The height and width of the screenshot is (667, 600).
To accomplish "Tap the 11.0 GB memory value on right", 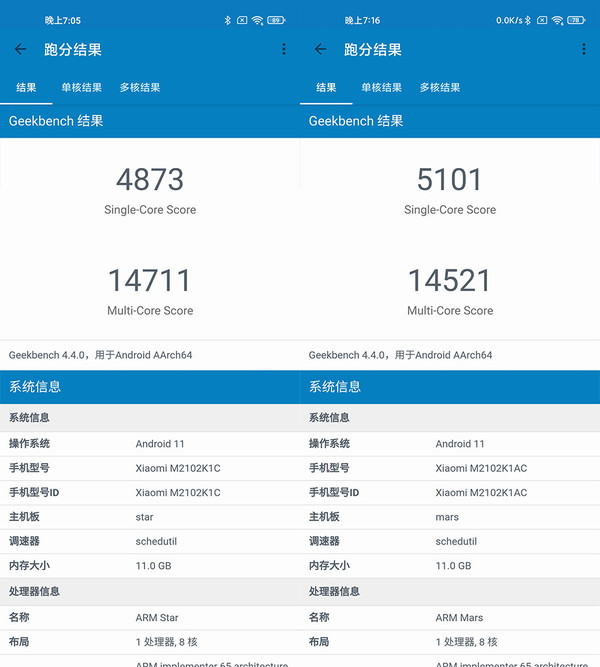I will click(454, 566).
